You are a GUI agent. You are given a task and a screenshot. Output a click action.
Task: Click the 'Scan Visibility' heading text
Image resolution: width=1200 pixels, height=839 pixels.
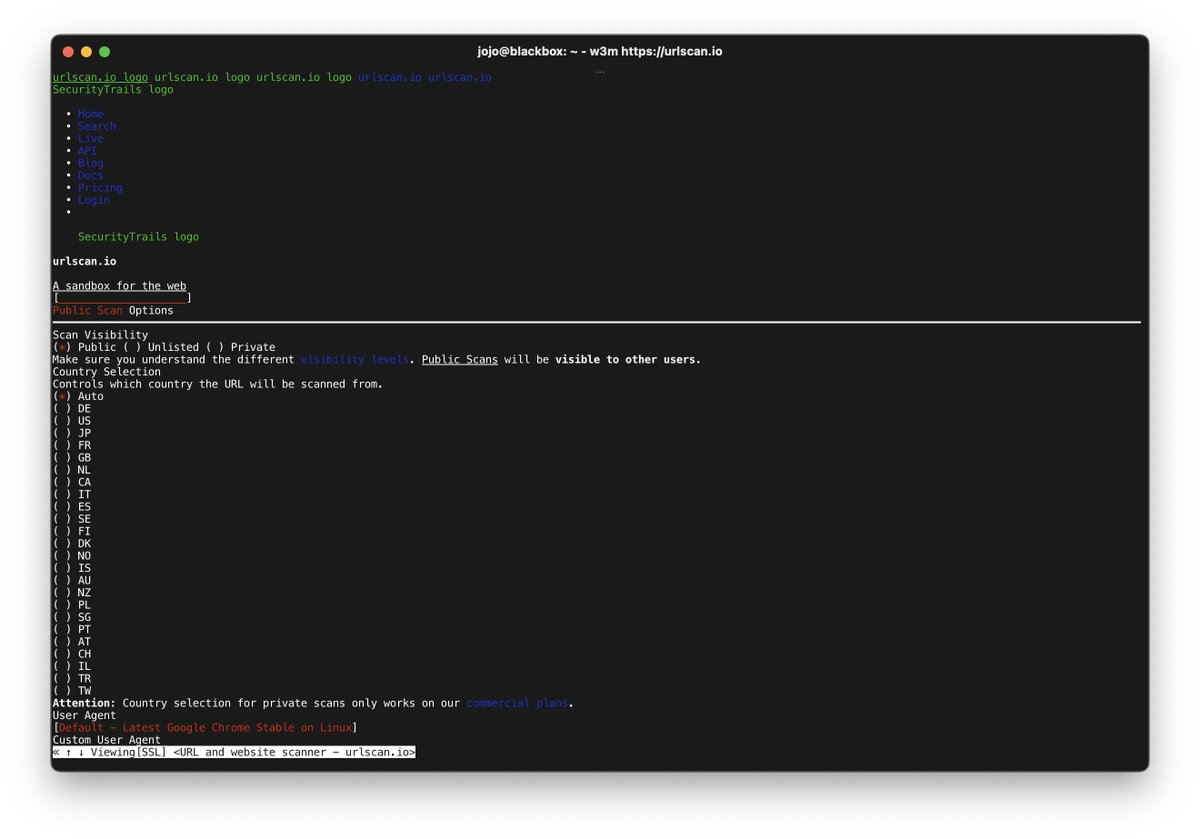coord(100,335)
